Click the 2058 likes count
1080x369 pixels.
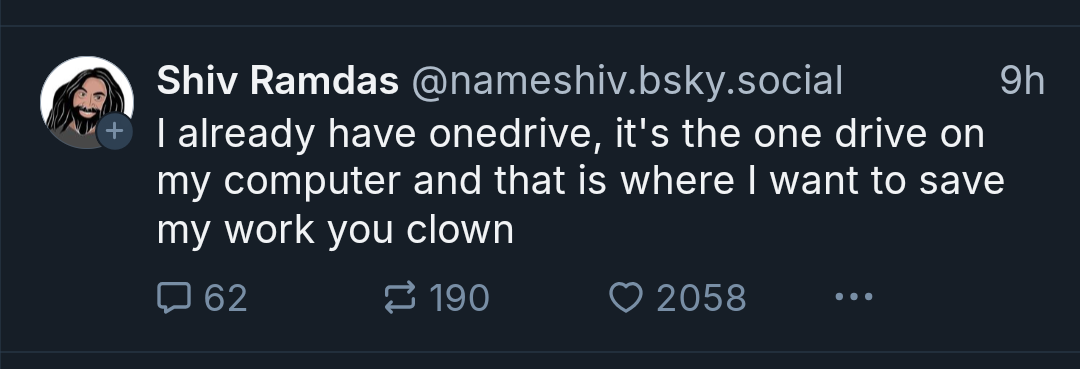pos(701,298)
